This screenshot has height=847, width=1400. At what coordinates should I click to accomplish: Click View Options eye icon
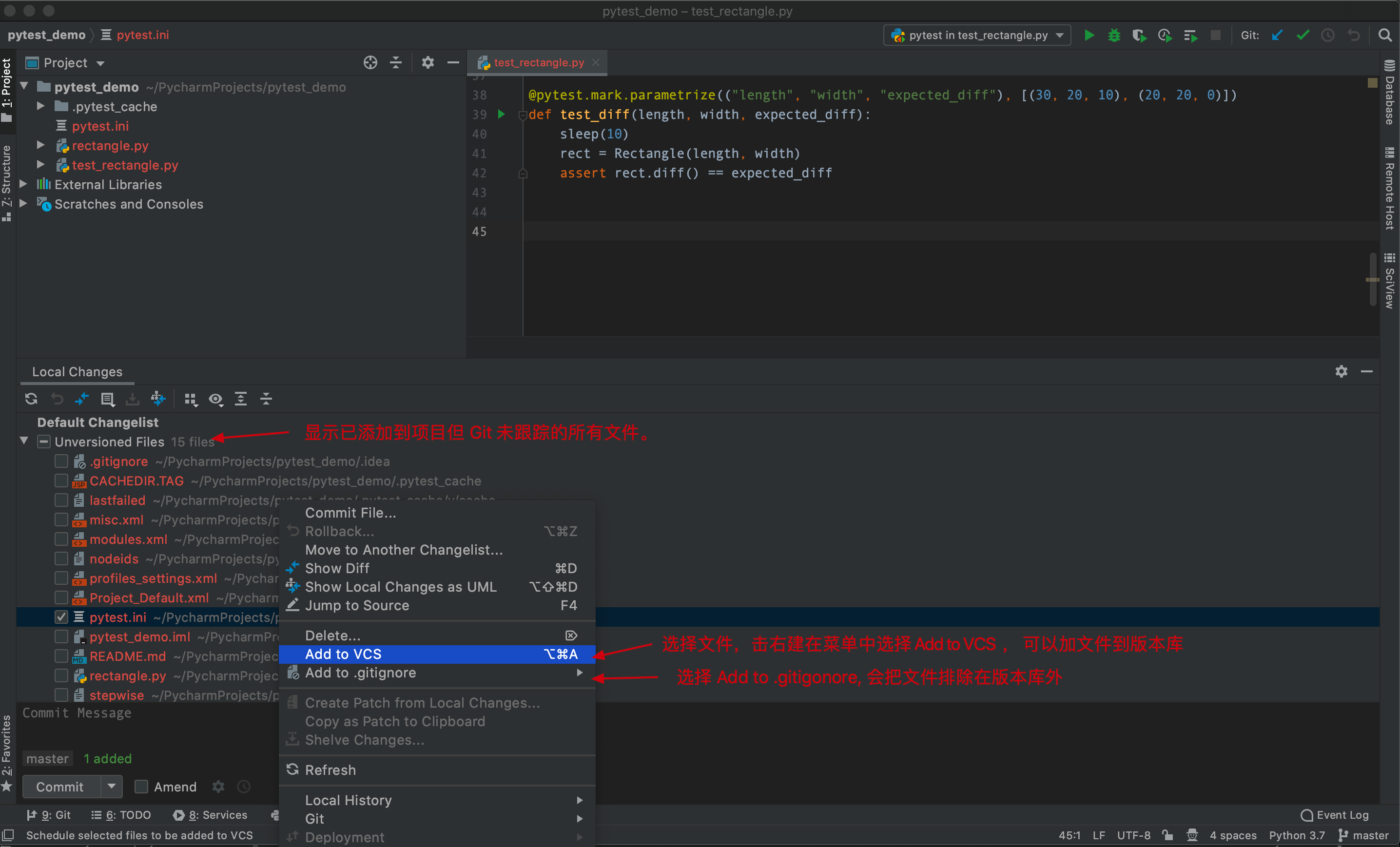pyautogui.click(x=216, y=399)
